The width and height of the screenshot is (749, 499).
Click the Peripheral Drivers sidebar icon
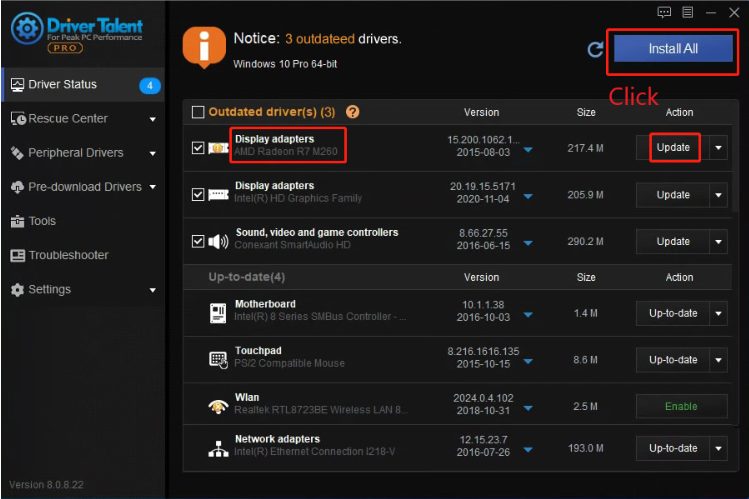(x=17, y=153)
